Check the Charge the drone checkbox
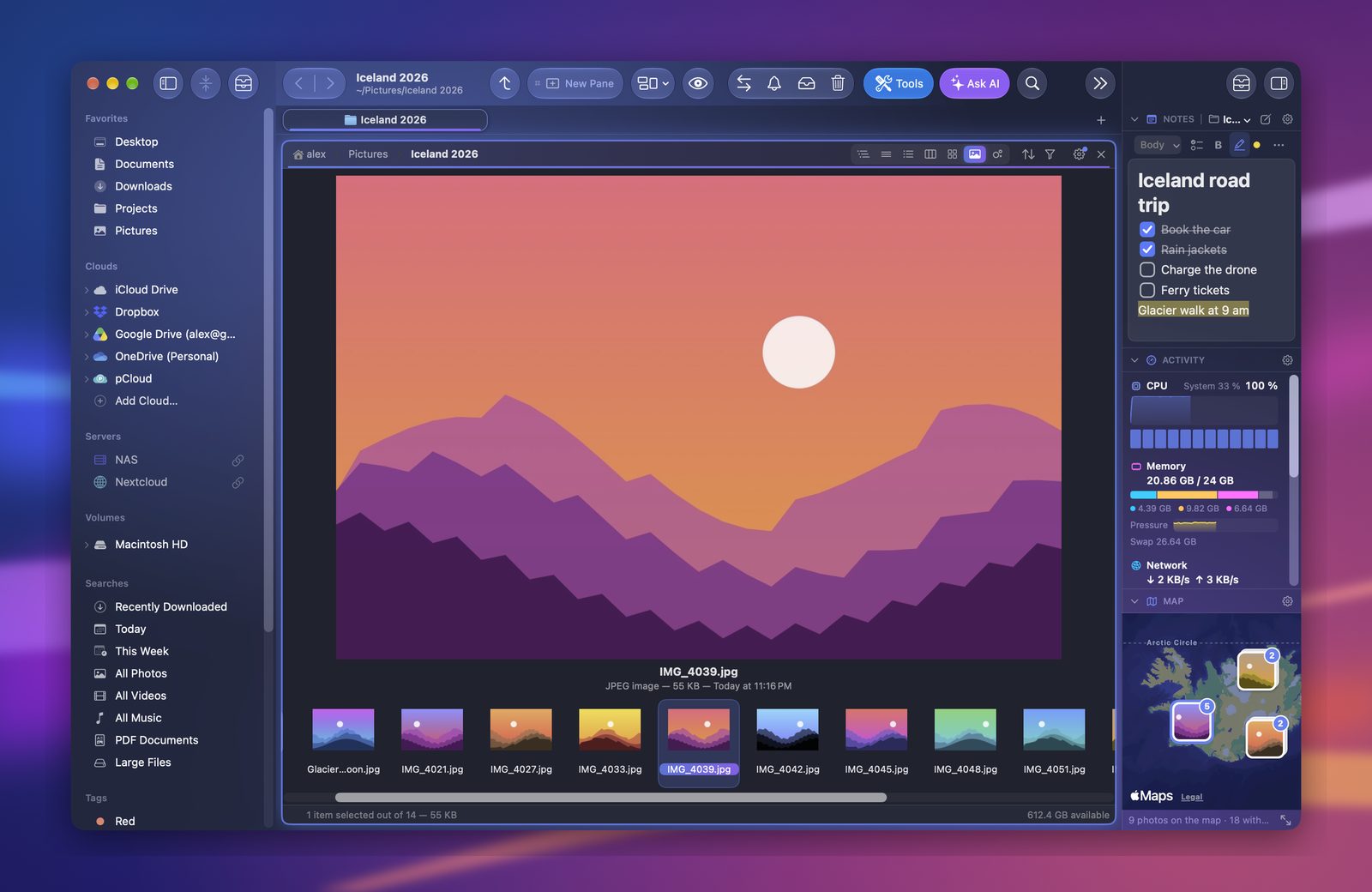 pos(1147,269)
